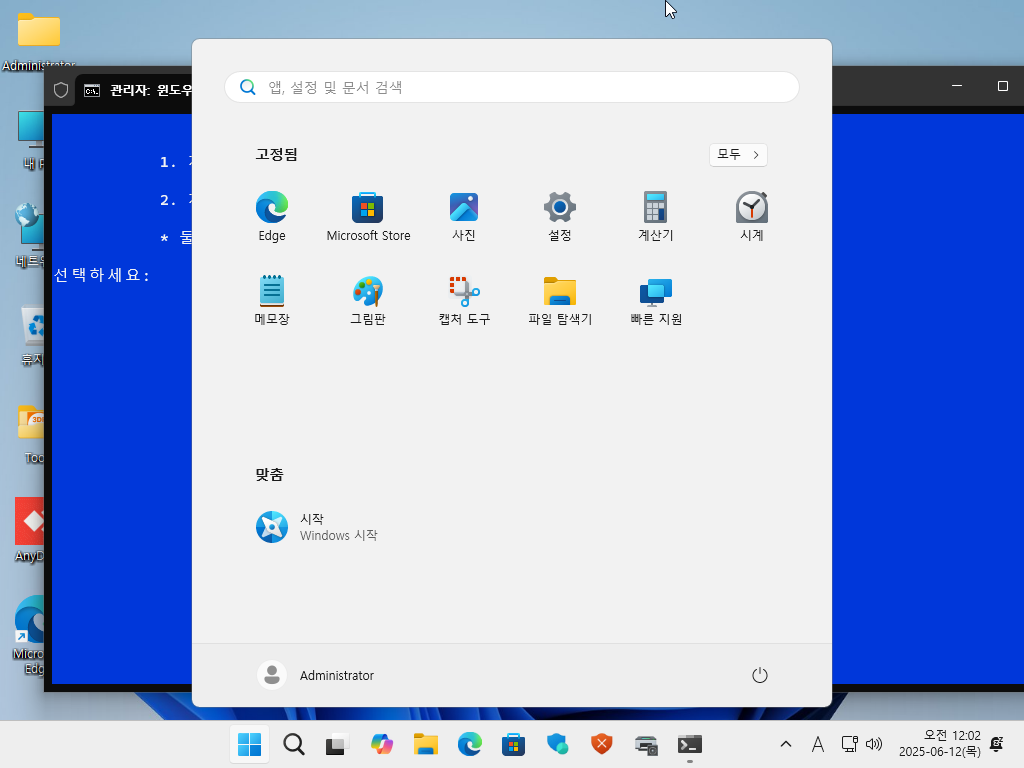Switch to the terminal taskbar window
The height and width of the screenshot is (768, 1024).
(x=690, y=744)
